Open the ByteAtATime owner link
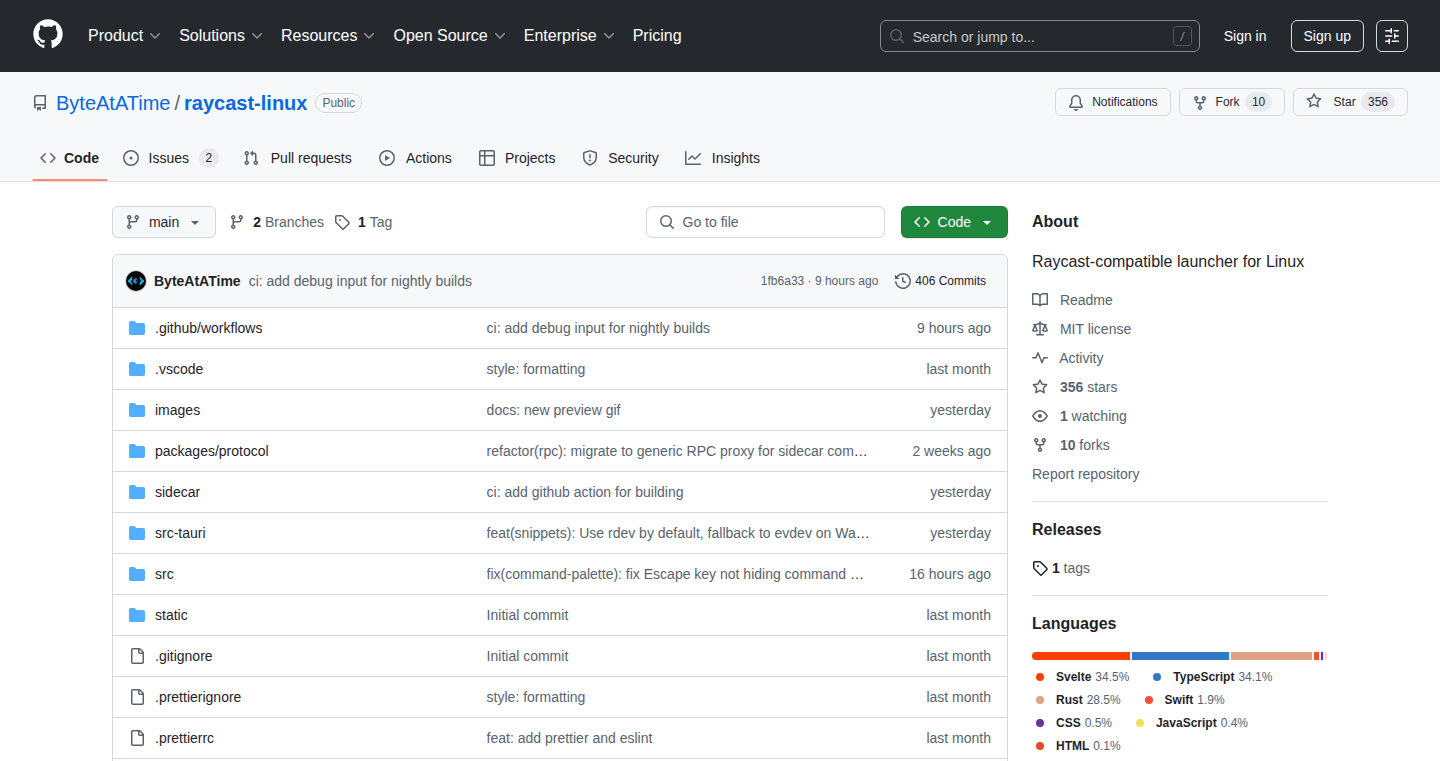Viewport: 1440px width, 761px height. coord(113,103)
